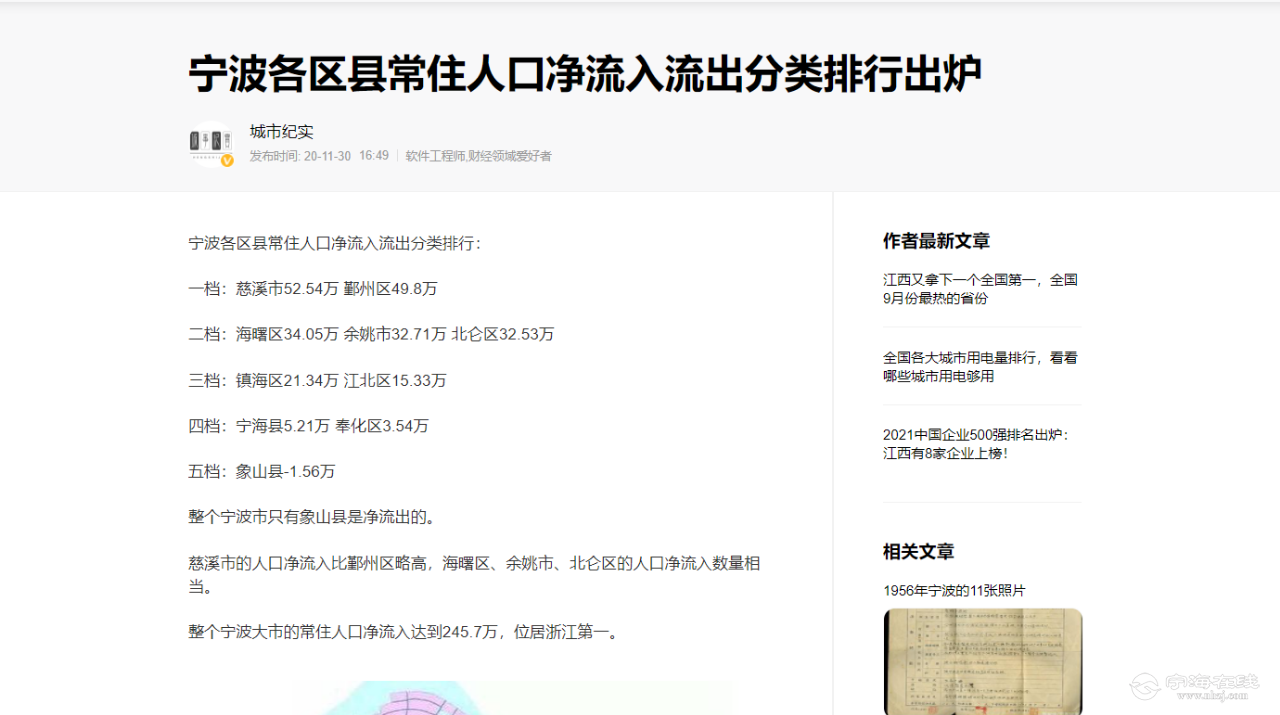Click the line 三档：镇海区21.34万 江北区15.33万

tap(317, 381)
